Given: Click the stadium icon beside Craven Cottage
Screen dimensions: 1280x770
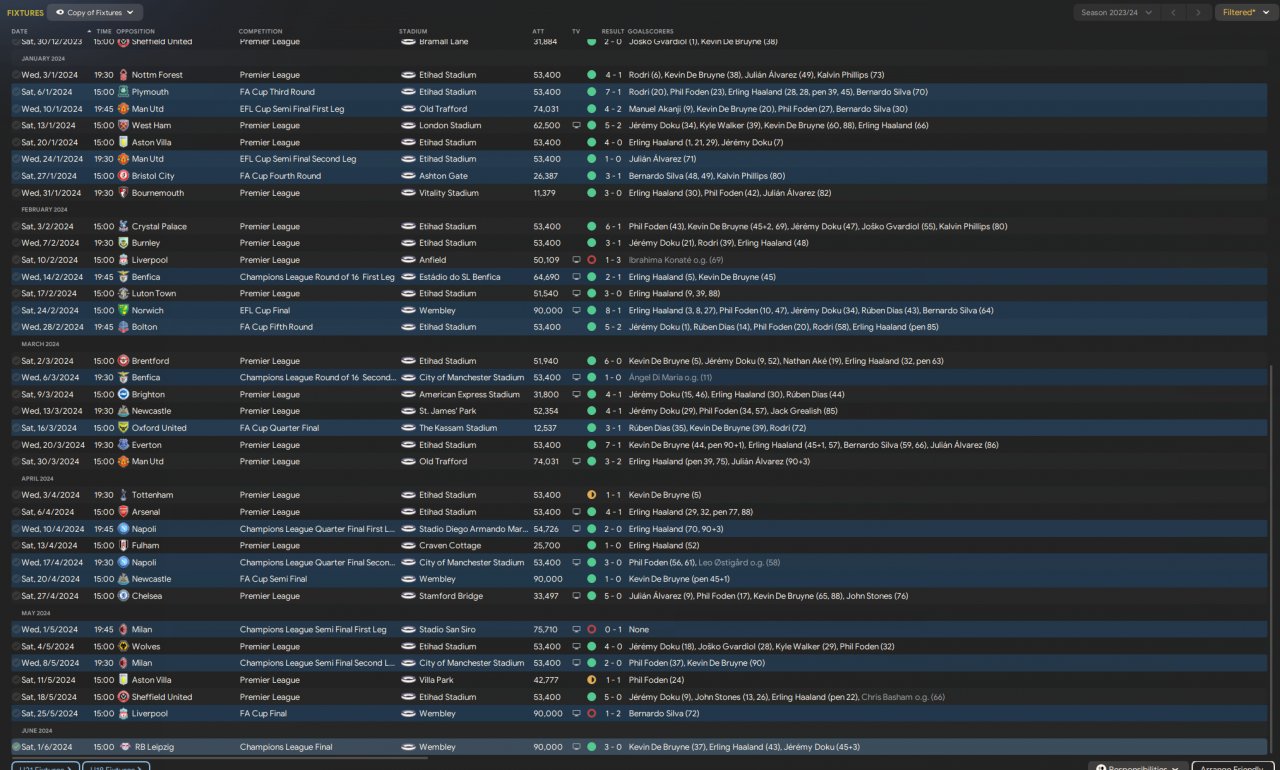Looking at the screenshot, I should tap(408, 546).
